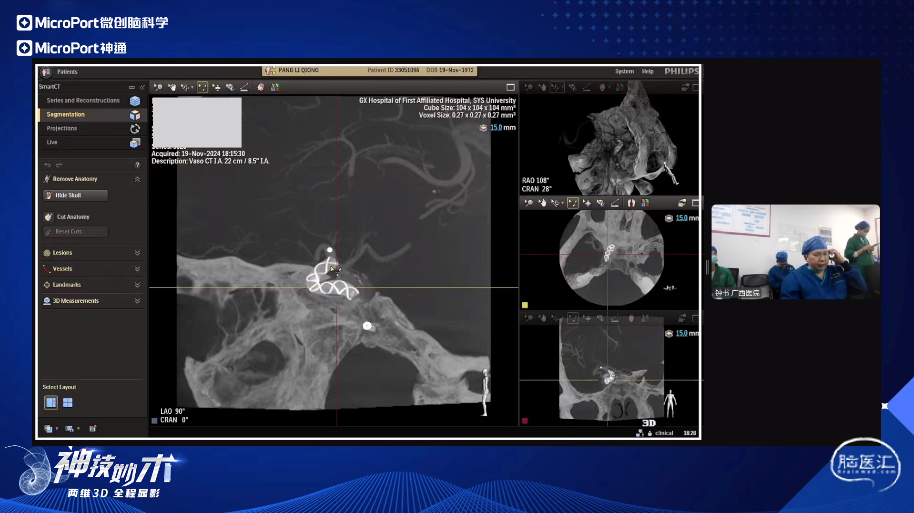Screen dimensions: 914x513
Task: Select the four-grid layout
Action: point(68,402)
